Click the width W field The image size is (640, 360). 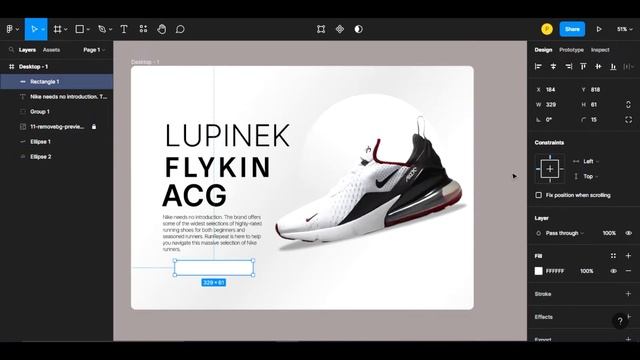[x=554, y=105]
